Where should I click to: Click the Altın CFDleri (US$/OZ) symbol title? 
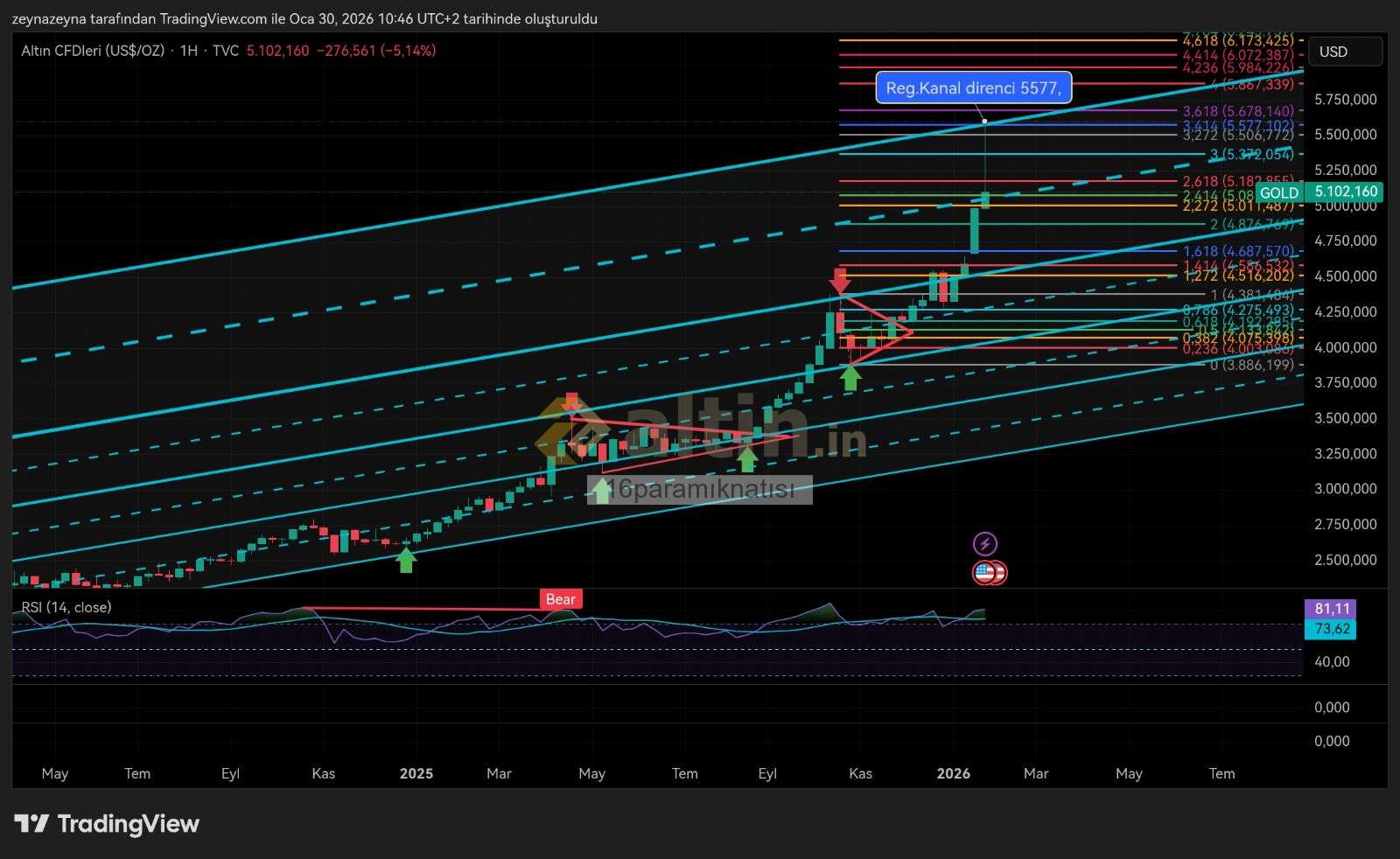(x=93, y=51)
